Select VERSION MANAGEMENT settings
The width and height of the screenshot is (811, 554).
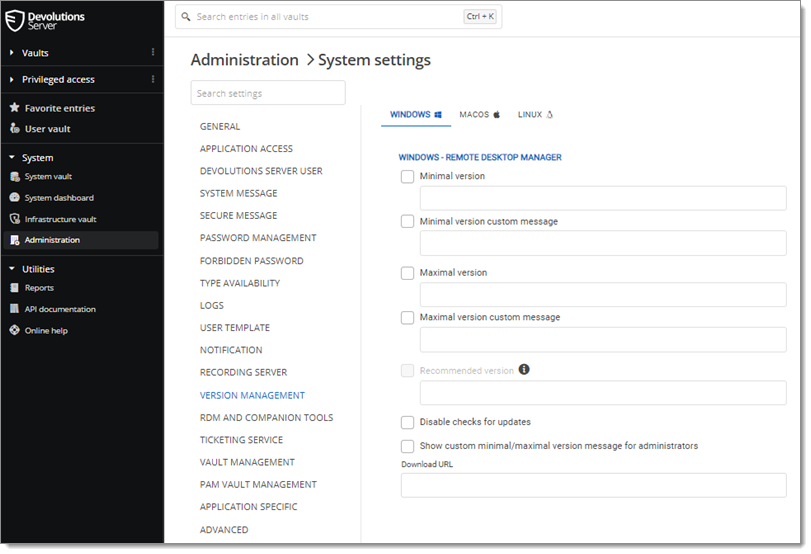pyautogui.click(x=252, y=395)
